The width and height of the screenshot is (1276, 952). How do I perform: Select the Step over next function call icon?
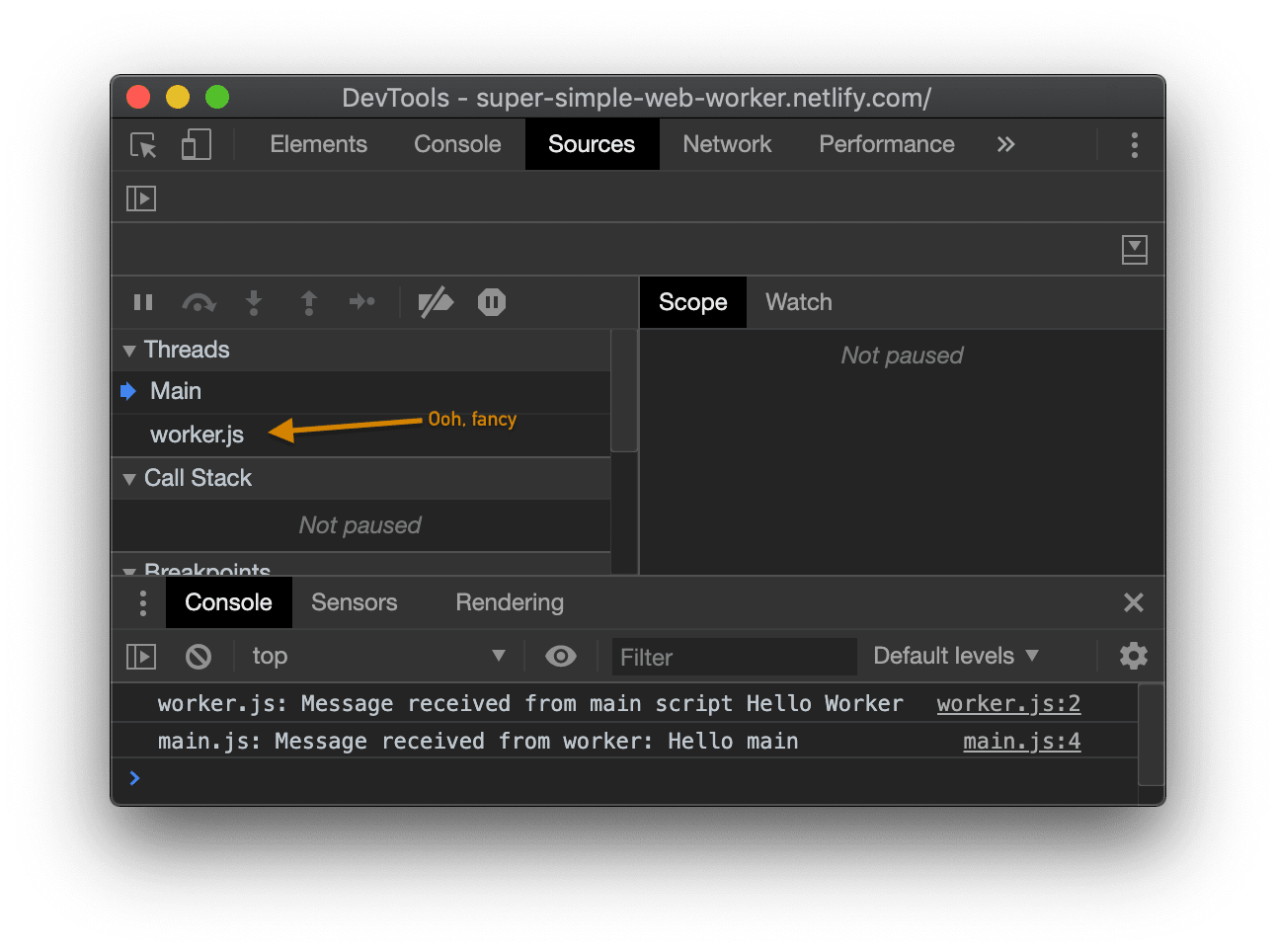(x=199, y=302)
